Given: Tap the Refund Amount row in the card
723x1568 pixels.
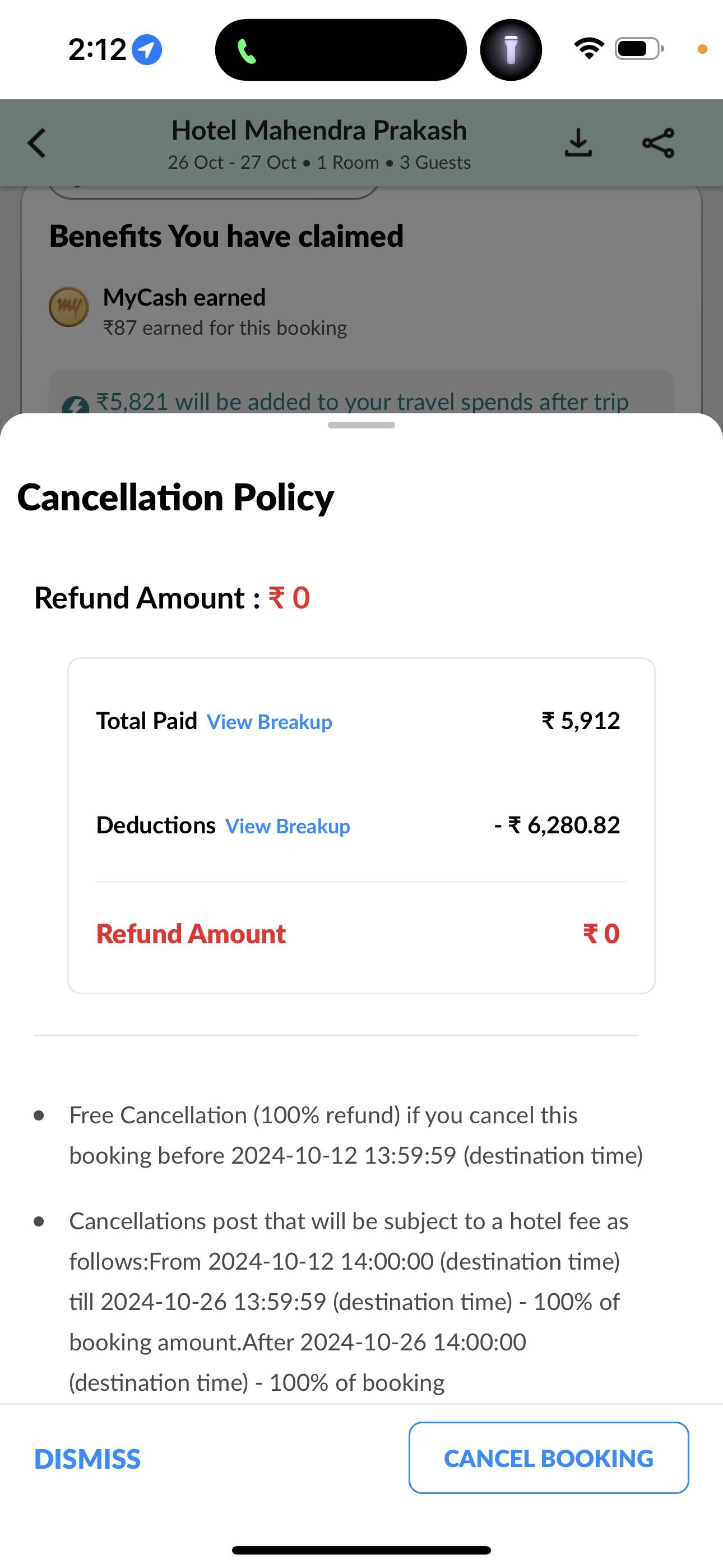Looking at the screenshot, I should (358, 934).
